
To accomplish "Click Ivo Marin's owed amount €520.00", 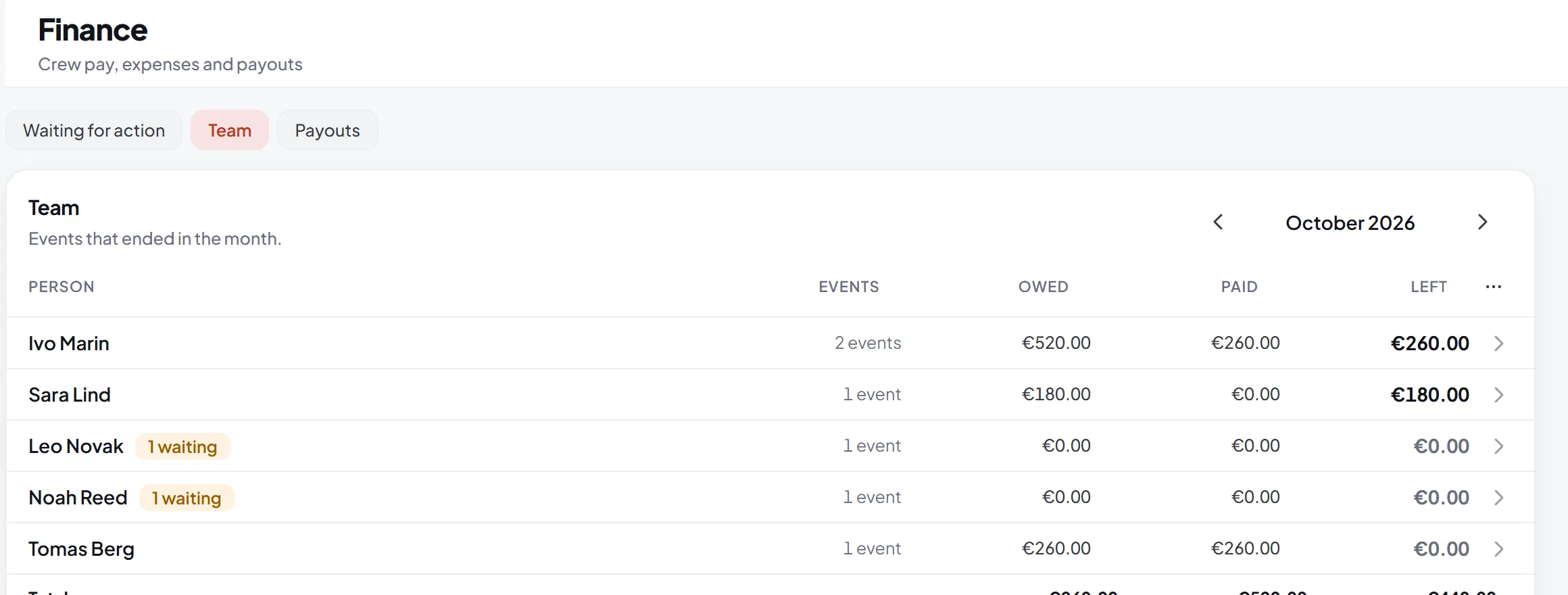I will (1056, 343).
